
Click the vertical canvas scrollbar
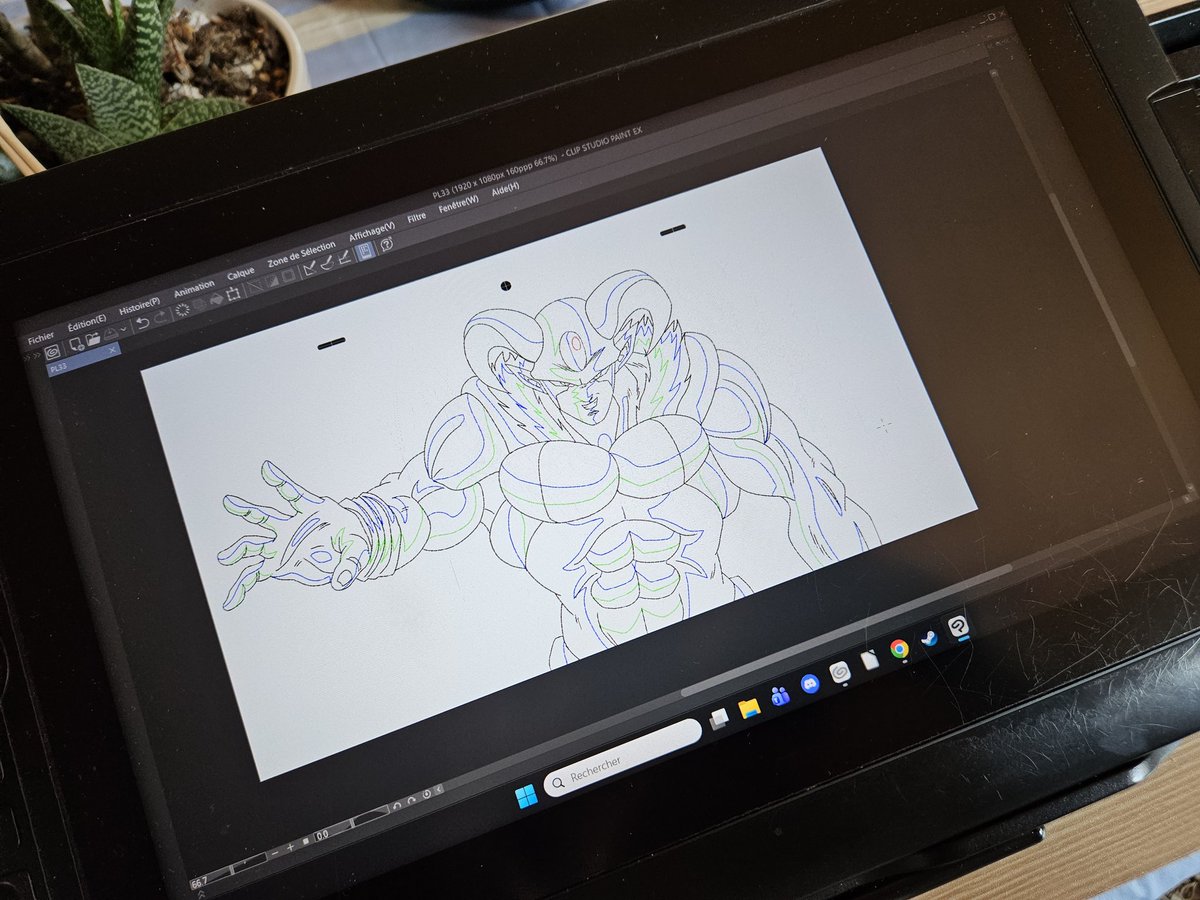tap(1091, 280)
